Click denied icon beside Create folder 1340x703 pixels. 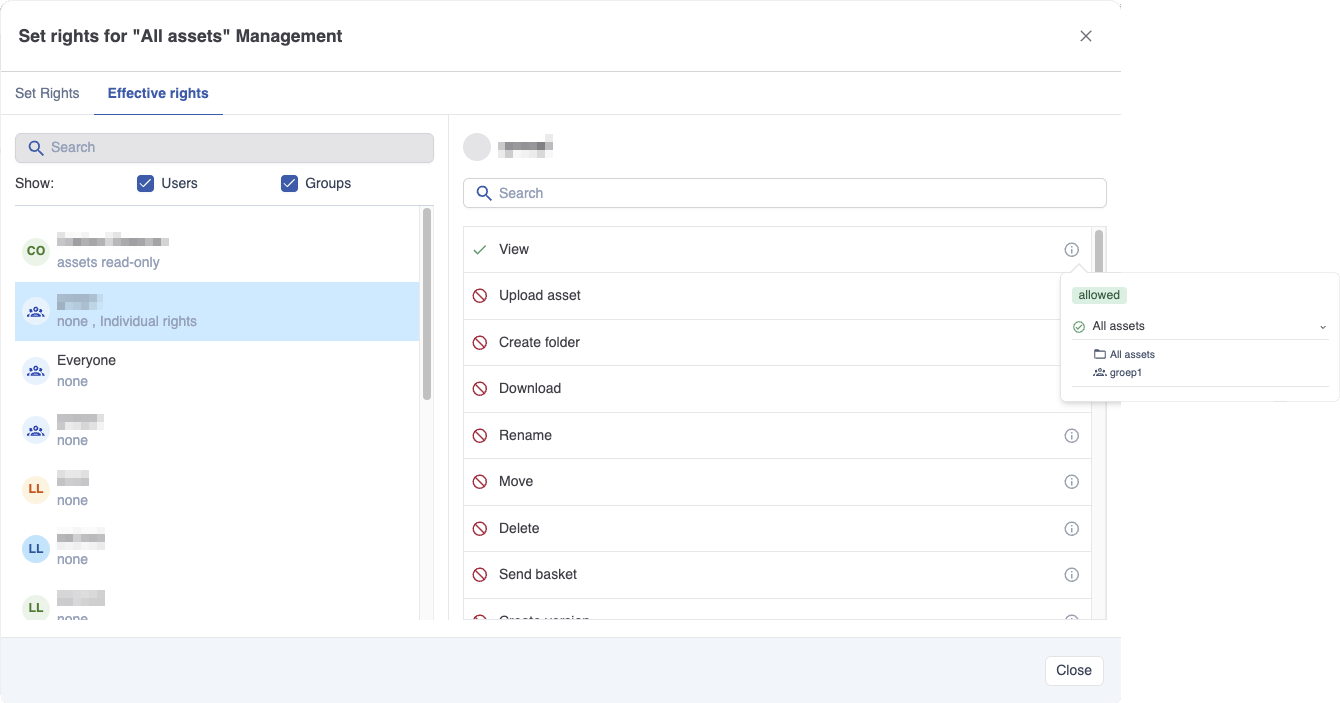click(480, 343)
